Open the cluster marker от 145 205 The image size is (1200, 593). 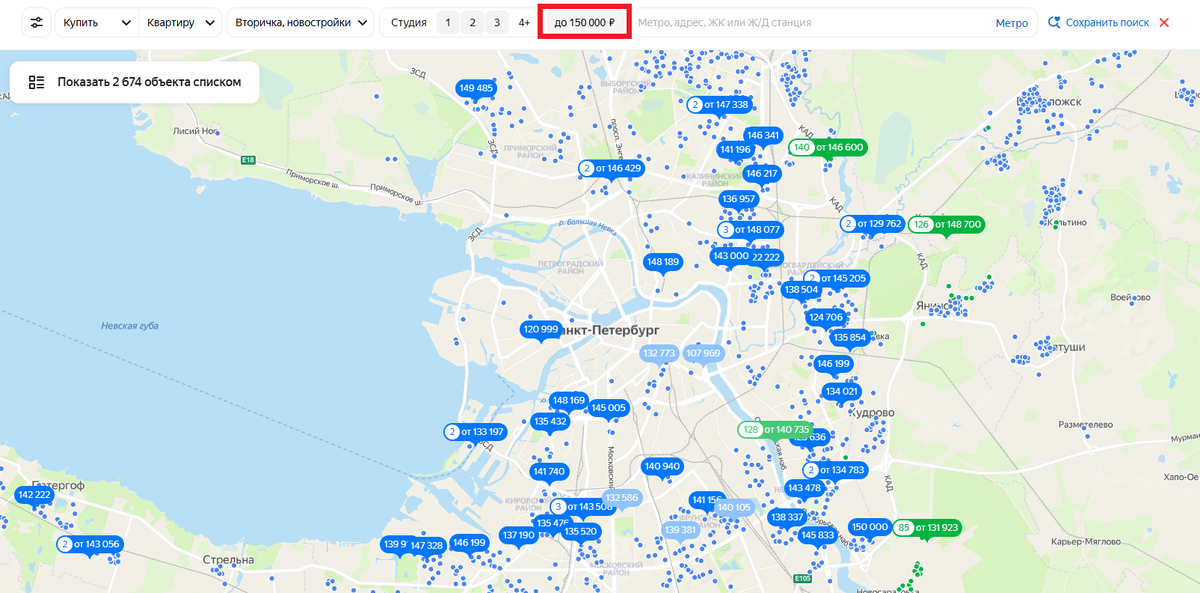click(x=837, y=278)
